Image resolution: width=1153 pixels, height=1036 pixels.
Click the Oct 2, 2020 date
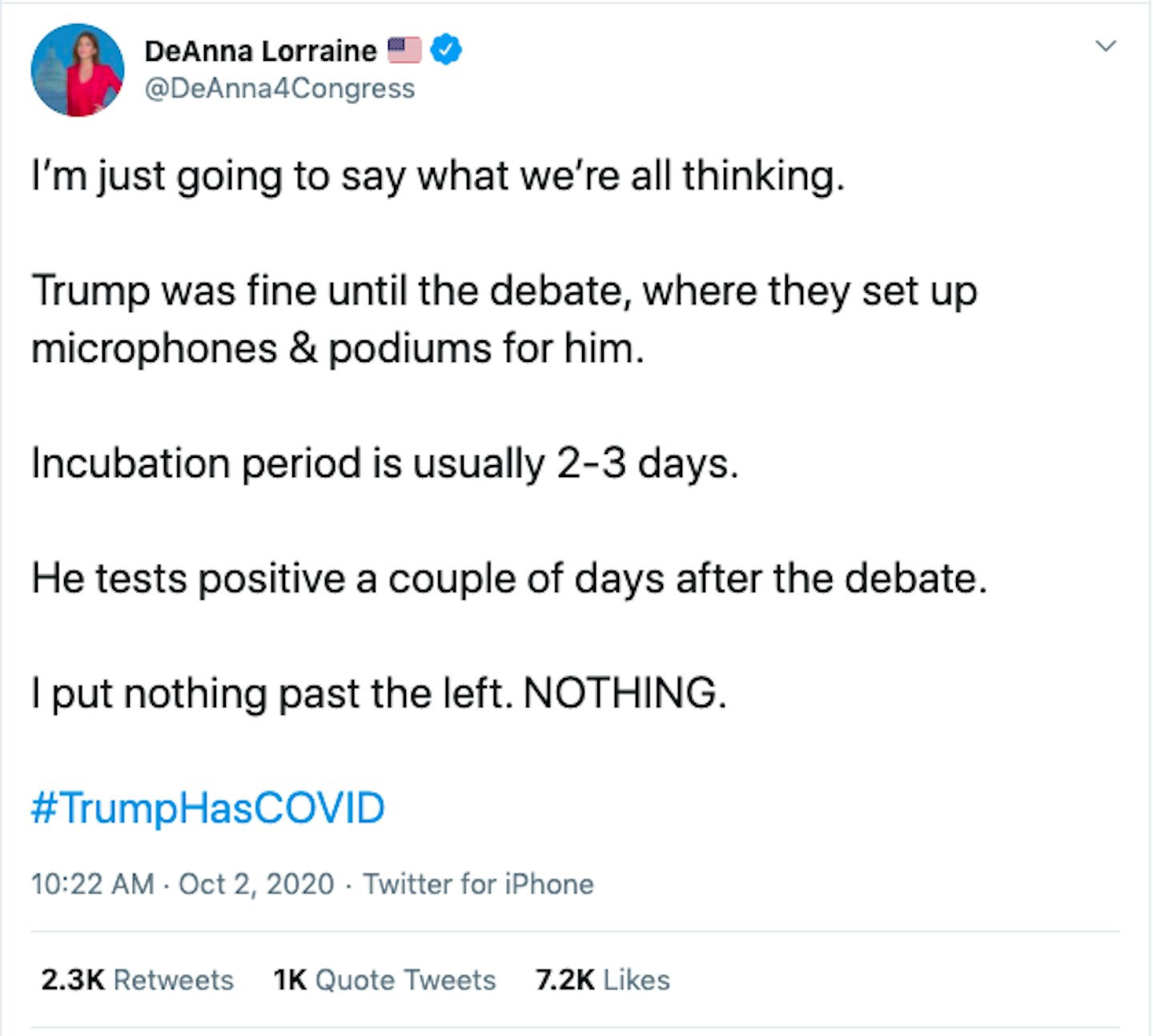256,884
